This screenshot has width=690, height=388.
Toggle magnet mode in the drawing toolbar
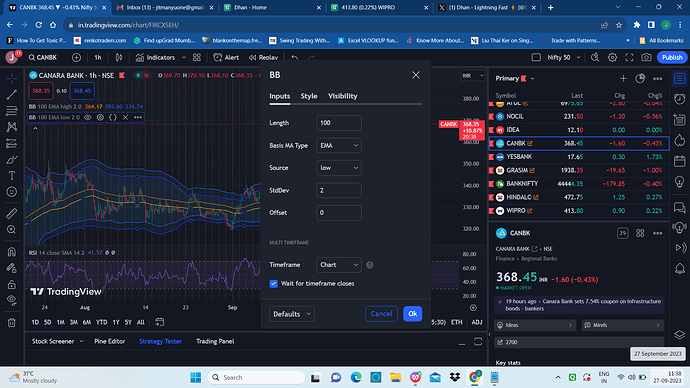[x=12, y=252]
